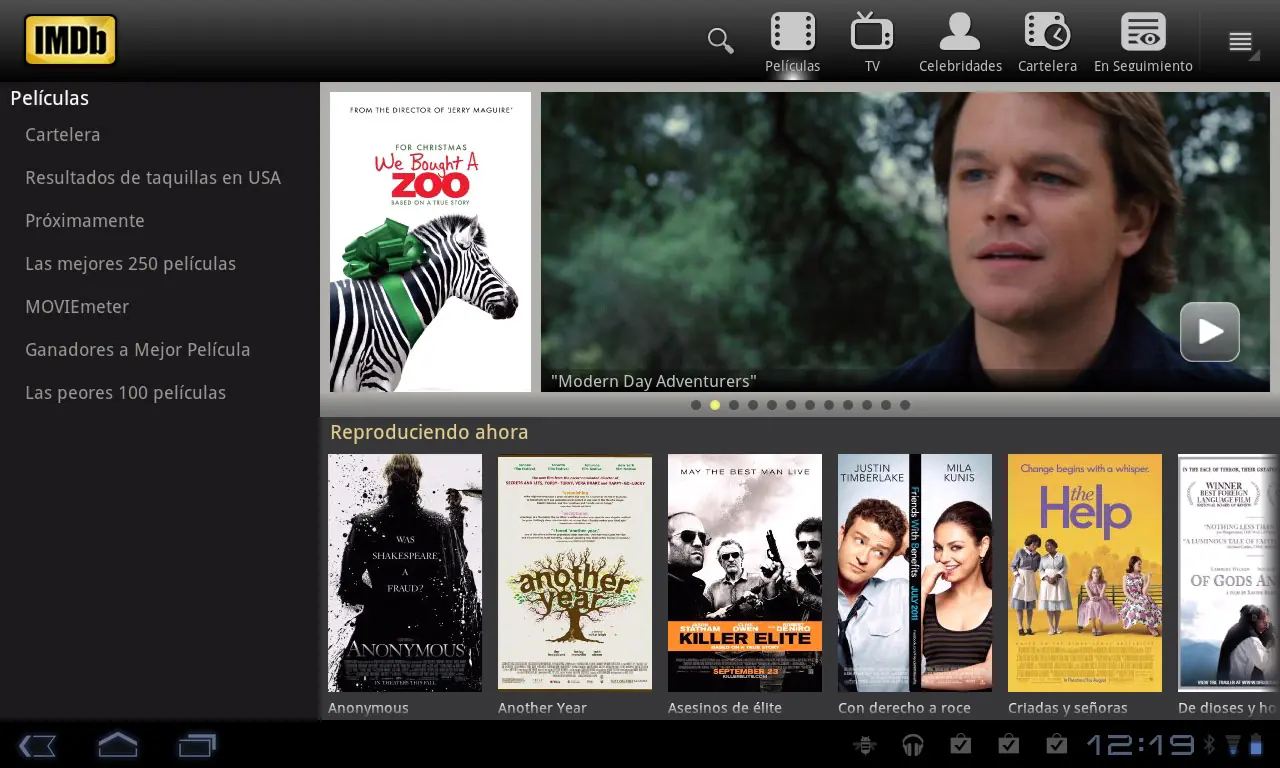Viewport: 1280px width, 768px height.
Task: Open the recent apps switcher
Action: point(197,745)
